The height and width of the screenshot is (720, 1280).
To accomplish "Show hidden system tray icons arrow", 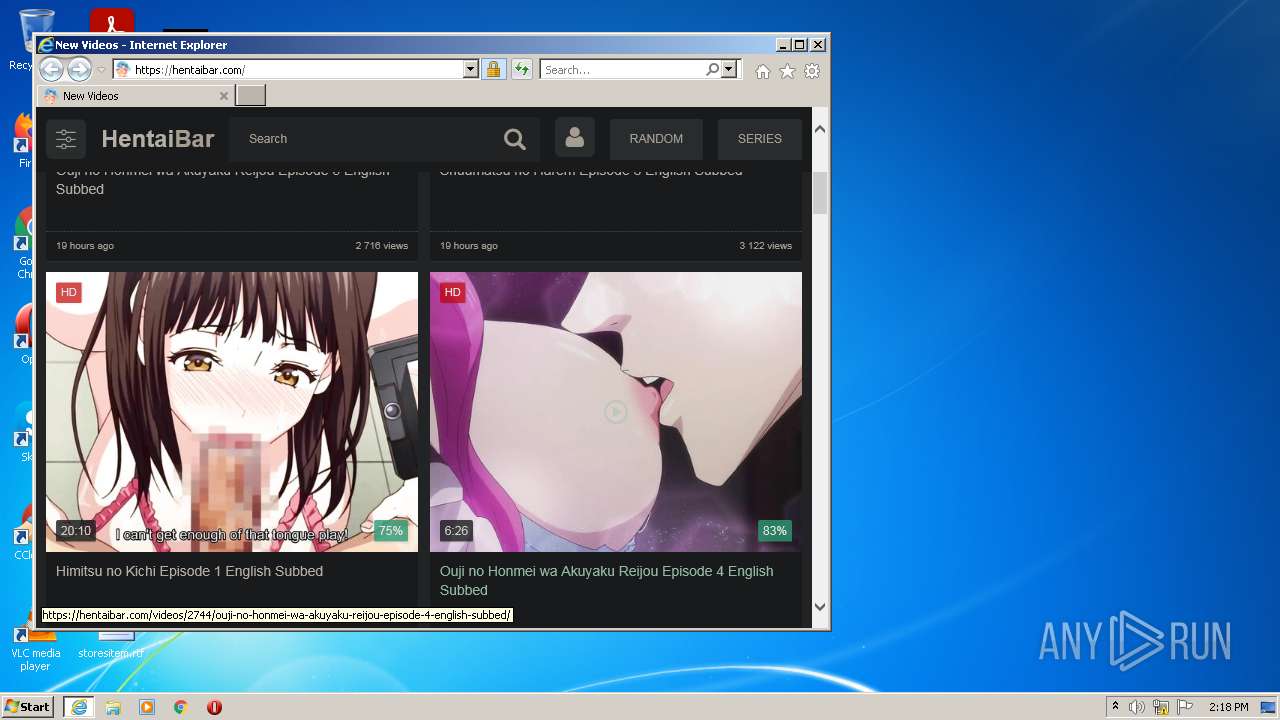I will click(1116, 707).
